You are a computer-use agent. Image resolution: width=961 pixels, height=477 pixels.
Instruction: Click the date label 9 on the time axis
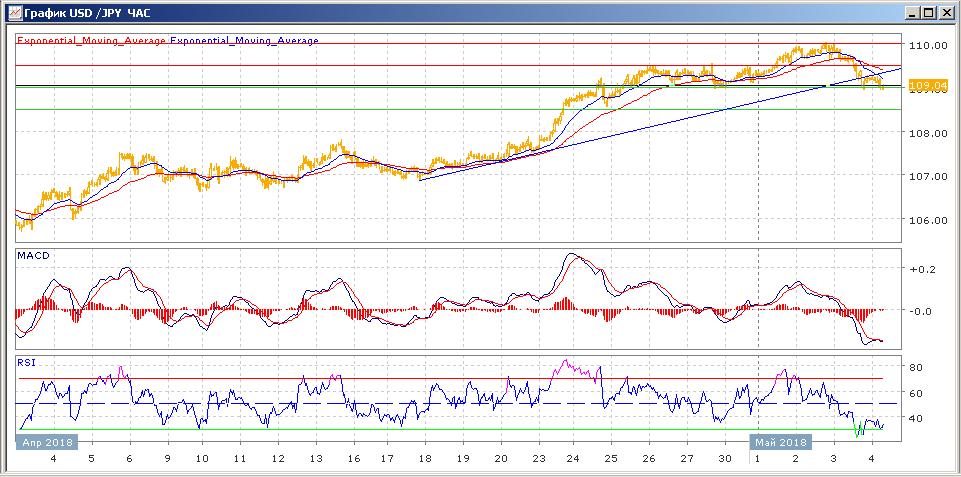click(x=165, y=459)
